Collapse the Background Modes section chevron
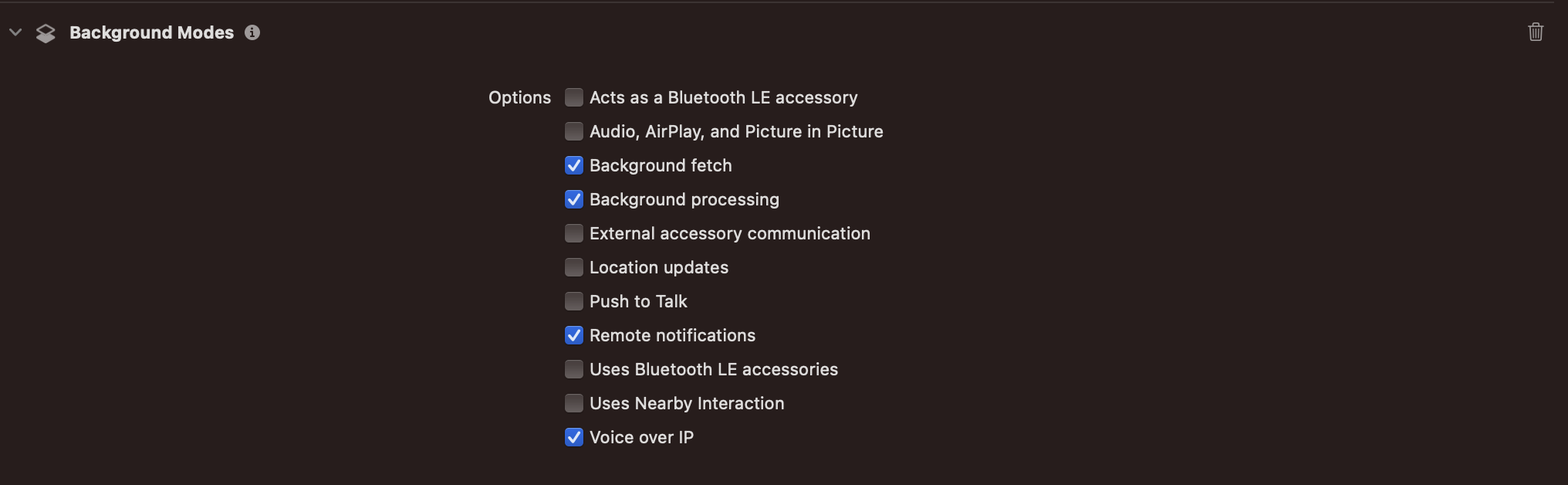The height and width of the screenshot is (485, 1568). (15, 32)
